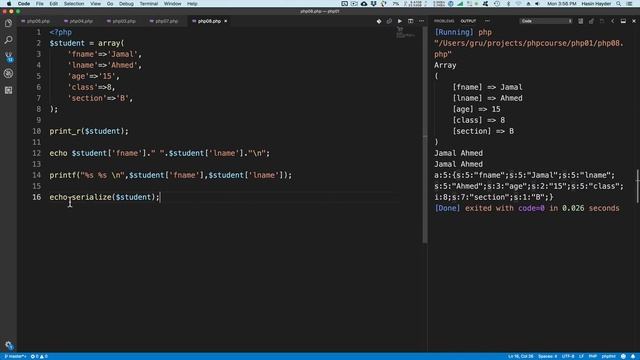Click the diamond-shaped icon in editor toolbar

379,21
